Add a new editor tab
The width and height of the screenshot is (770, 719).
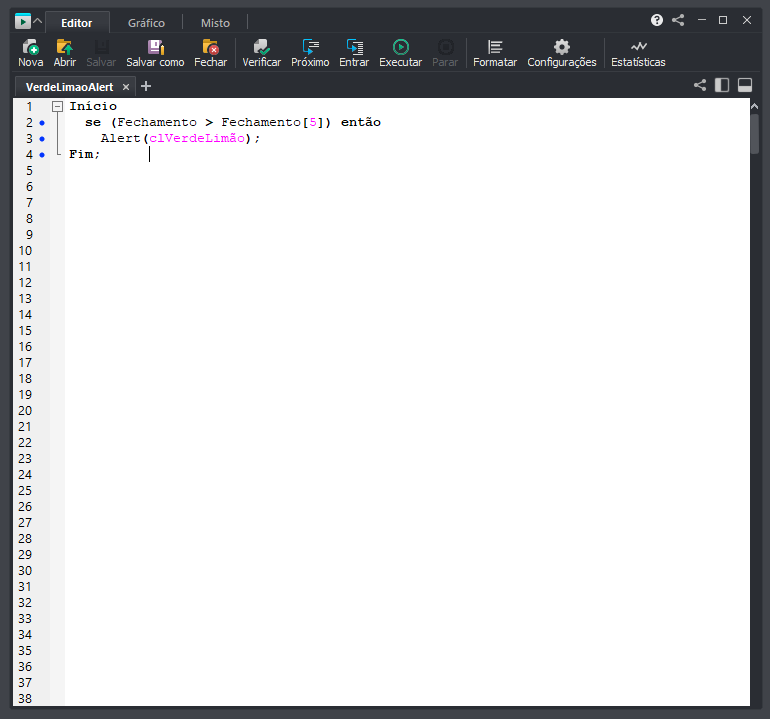(x=146, y=86)
